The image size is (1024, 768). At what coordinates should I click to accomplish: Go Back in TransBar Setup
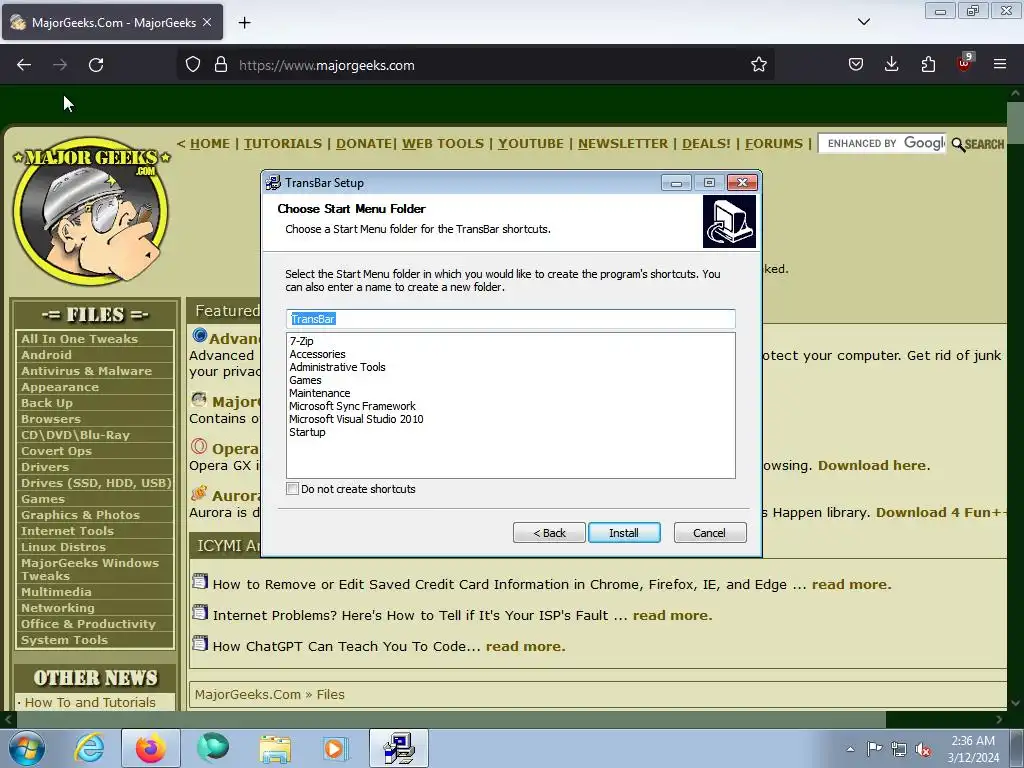tap(549, 533)
